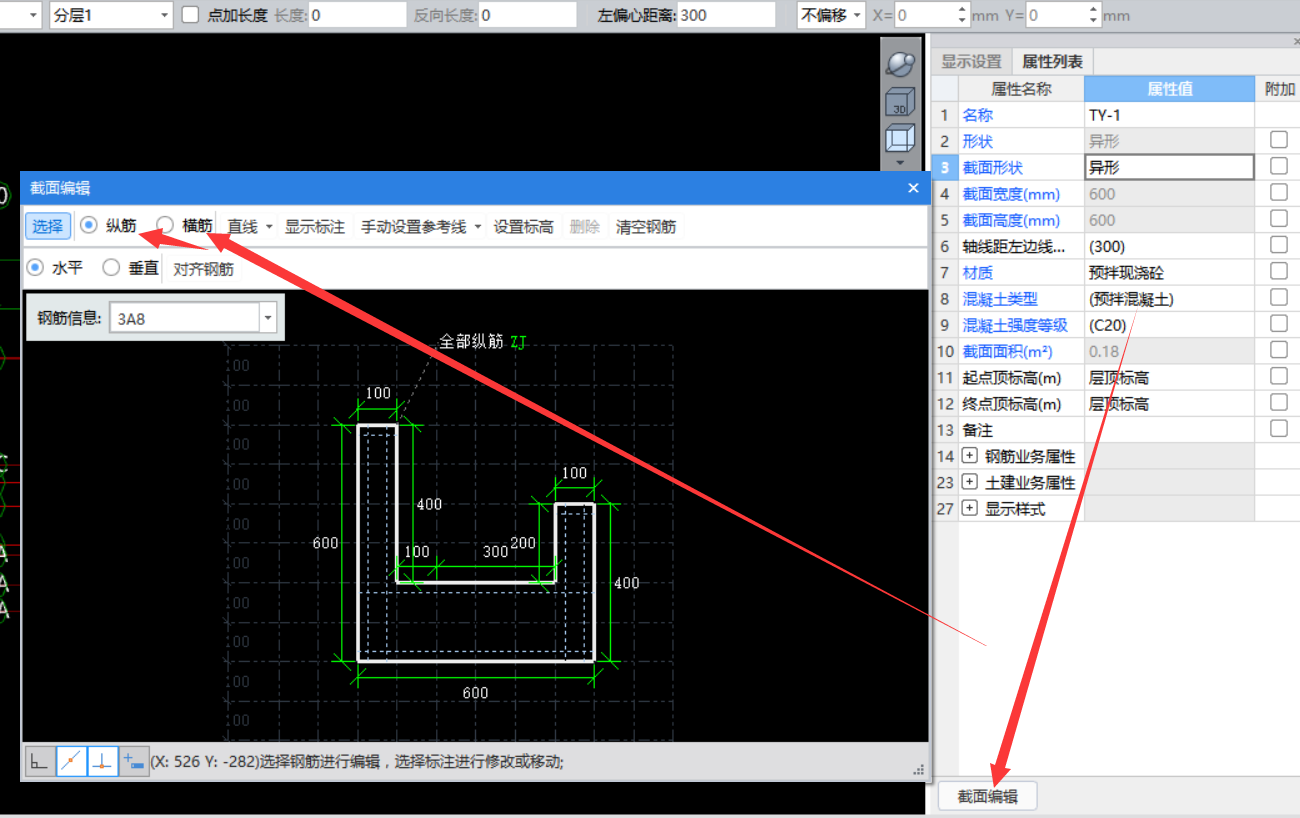Image resolution: width=1300 pixels, height=818 pixels.
Task: Tick the 附加 checkbox for 形状 row
Action: point(1278,140)
